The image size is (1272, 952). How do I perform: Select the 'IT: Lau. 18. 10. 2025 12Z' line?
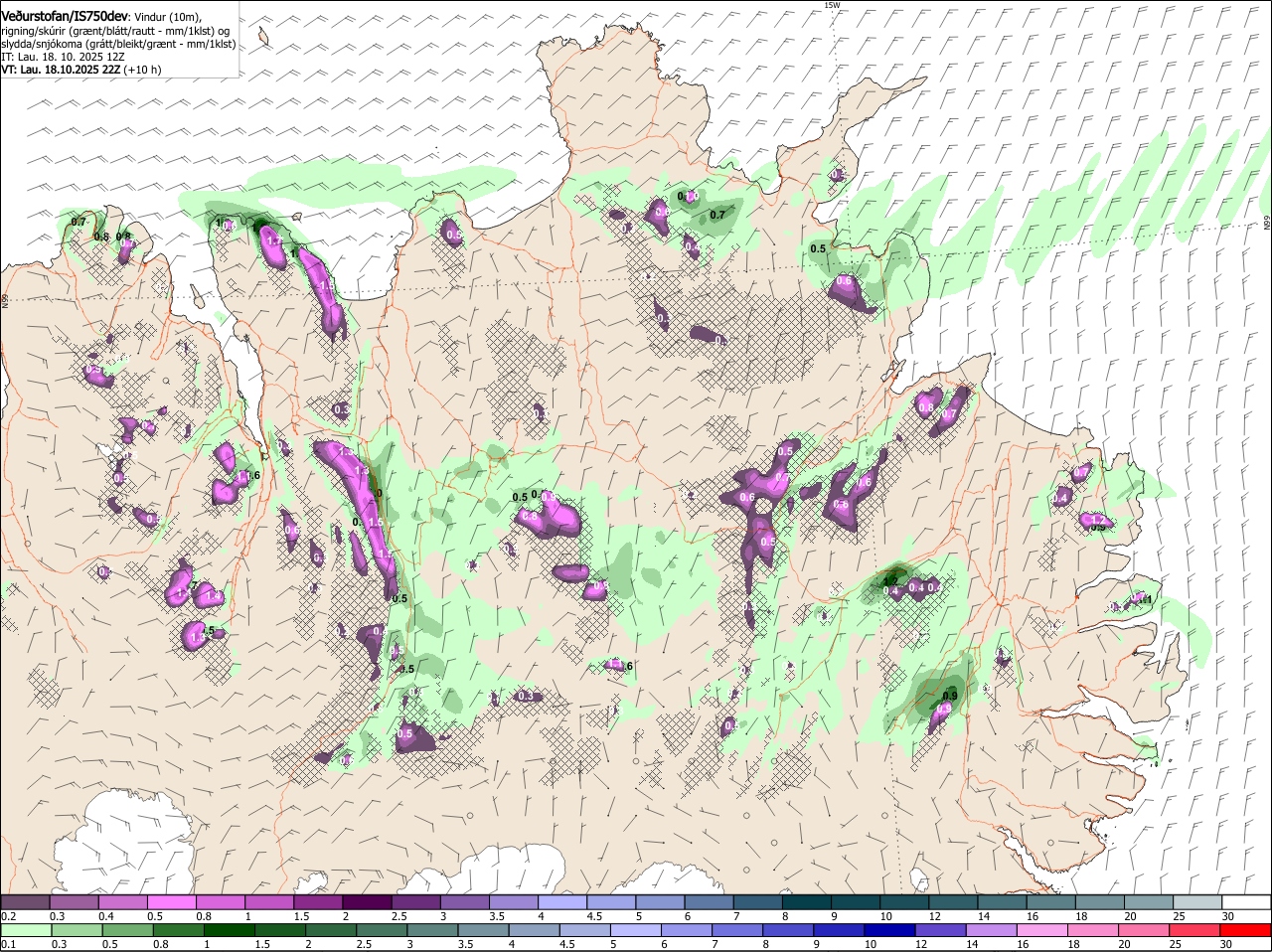click(63, 57)
